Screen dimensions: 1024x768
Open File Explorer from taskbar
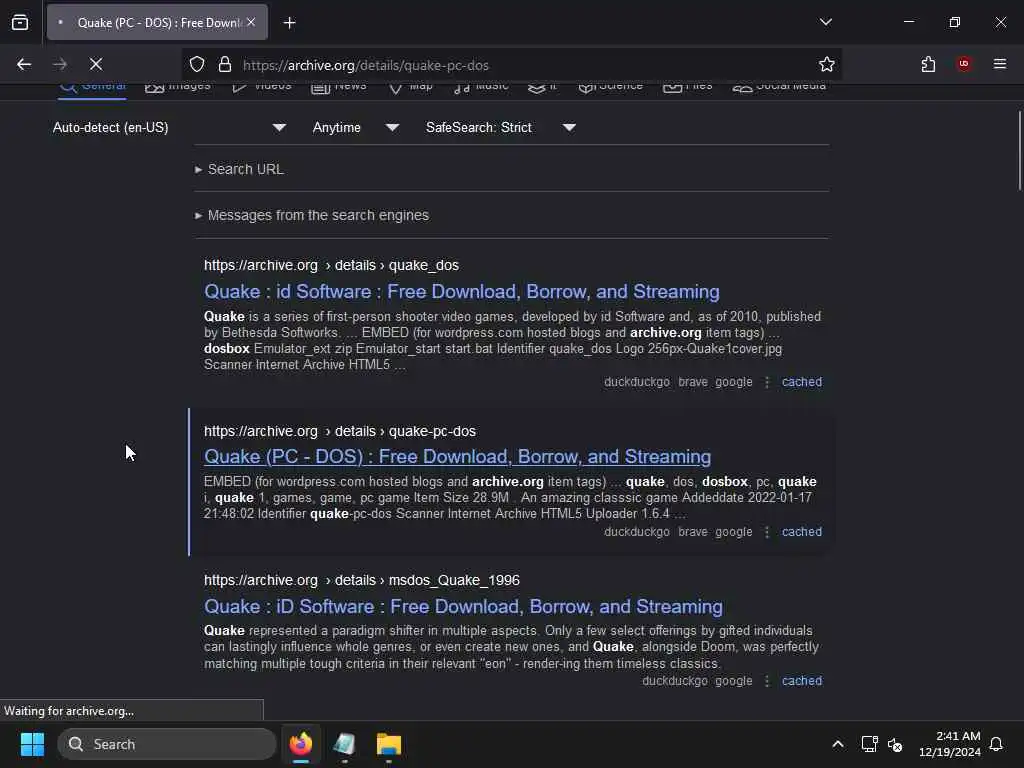pos(389,744)
